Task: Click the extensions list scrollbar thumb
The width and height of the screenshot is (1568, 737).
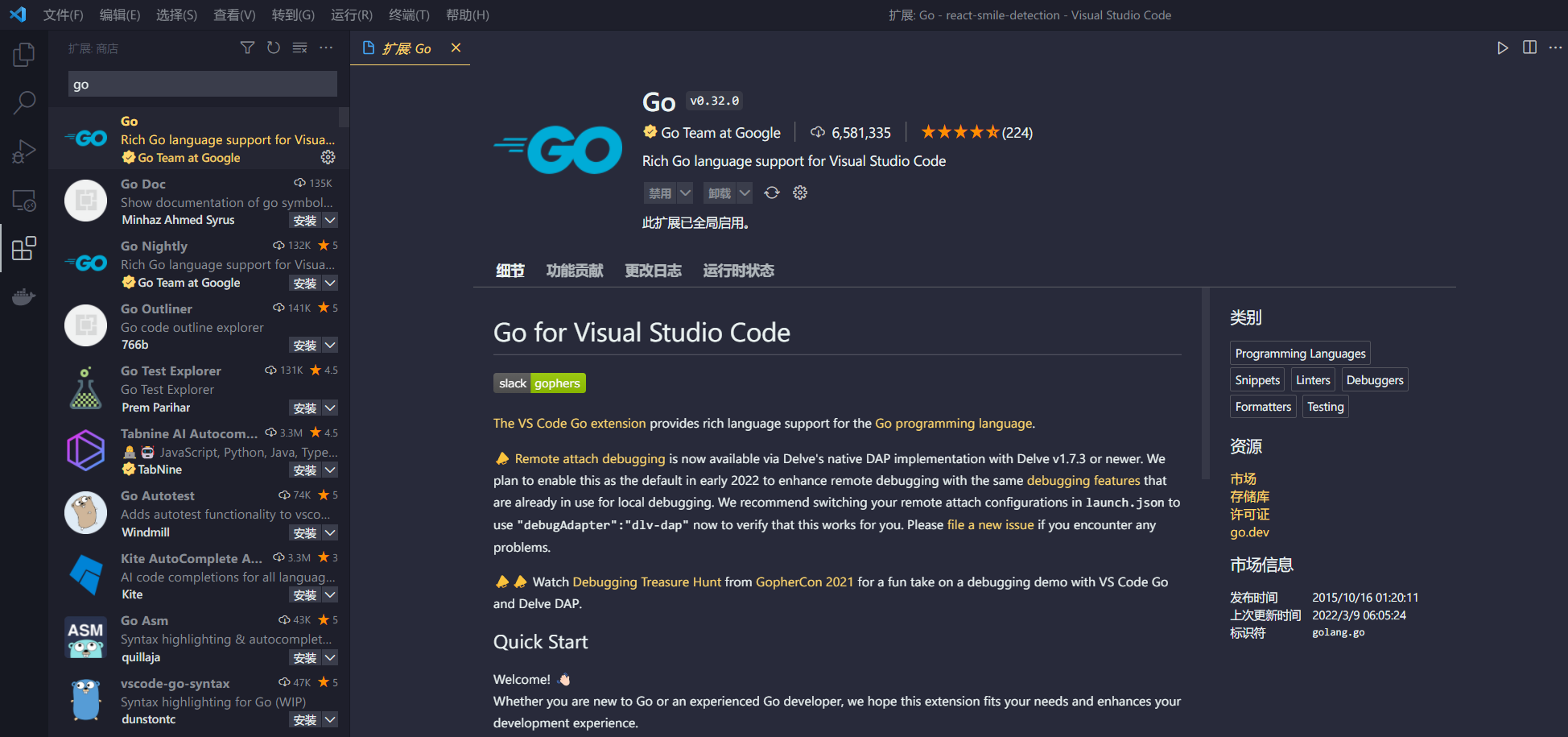Action: (344, 118)
